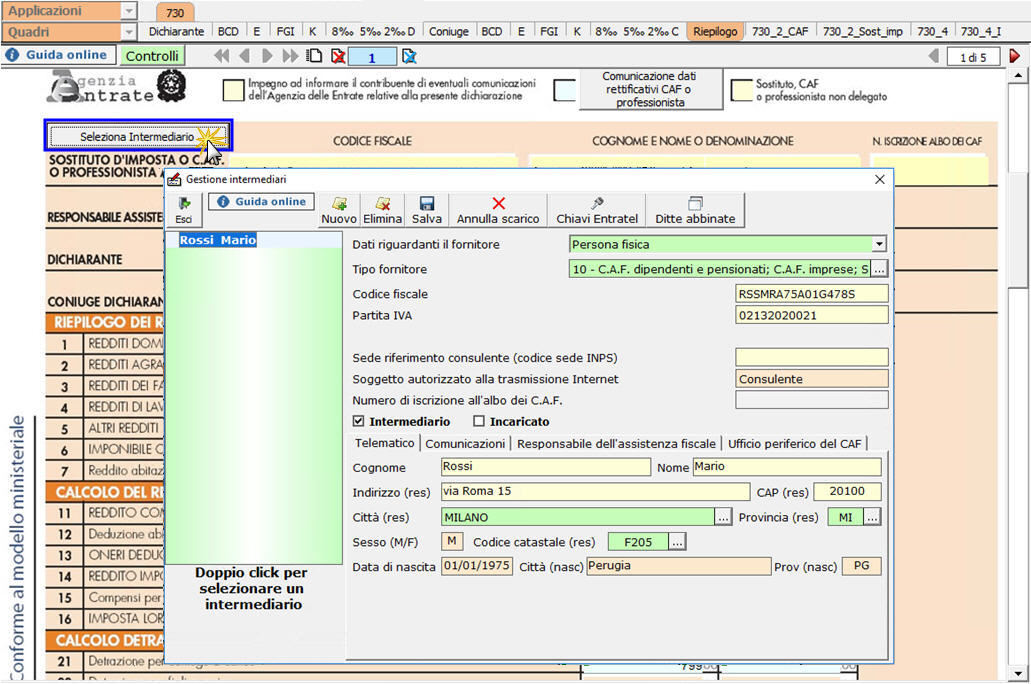Check box beside Comunicazione dati rettificativi
The width and height of the screenshot is (1031, 684).
tap(565, 90)
